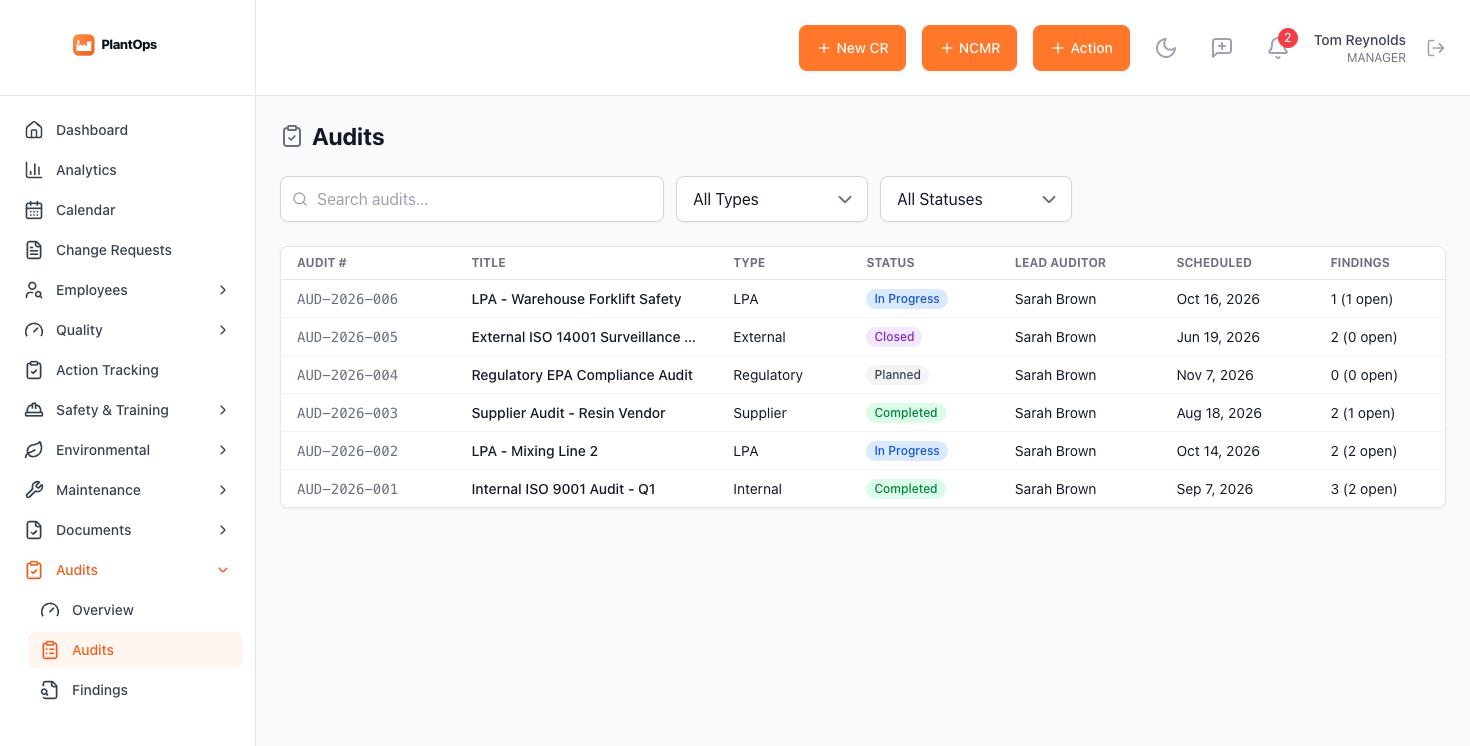Image resolution: width=1470 pixels, height=746 pixels.
Task: Click the magnifier icon in search box
Action: 300,199
